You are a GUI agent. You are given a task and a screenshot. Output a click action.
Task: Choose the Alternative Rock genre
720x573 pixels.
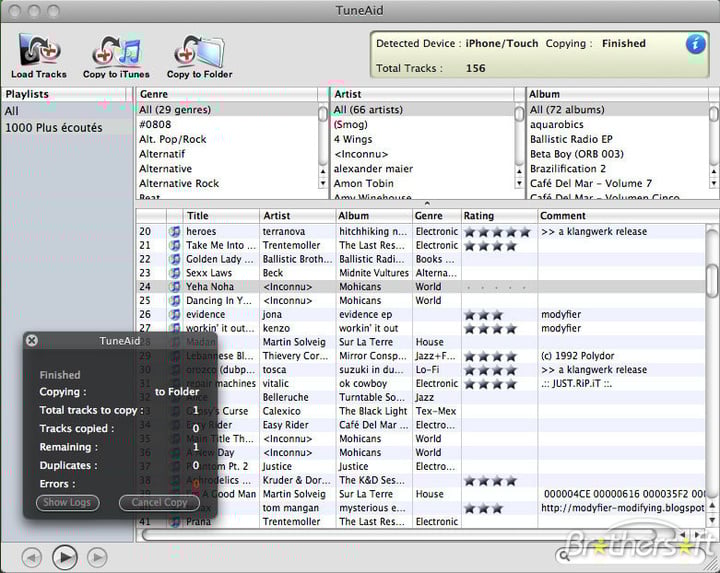(227, 183)
